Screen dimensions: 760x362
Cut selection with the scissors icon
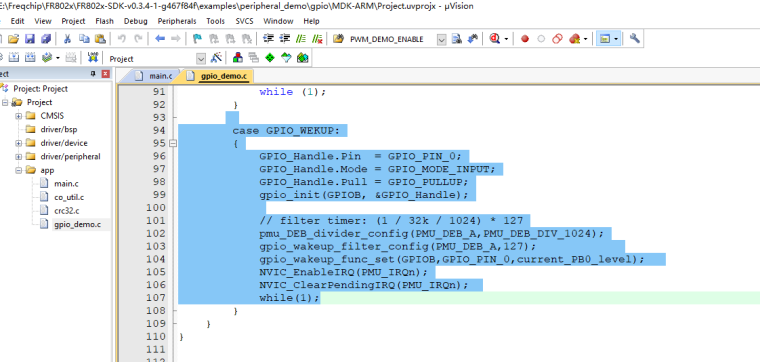67,39
